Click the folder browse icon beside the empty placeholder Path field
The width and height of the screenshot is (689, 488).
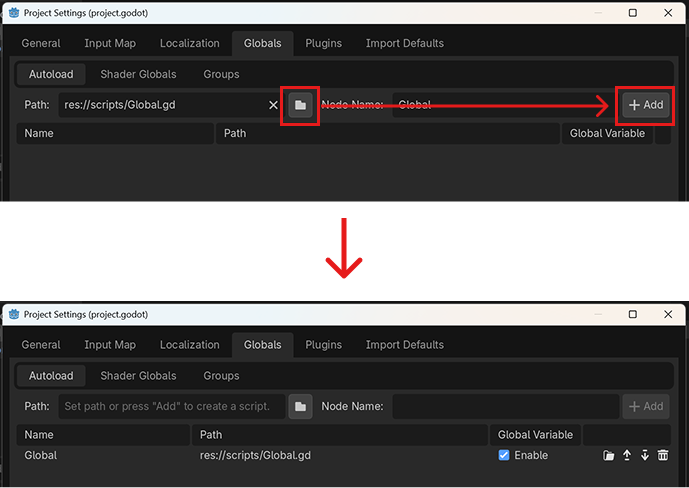300,406
